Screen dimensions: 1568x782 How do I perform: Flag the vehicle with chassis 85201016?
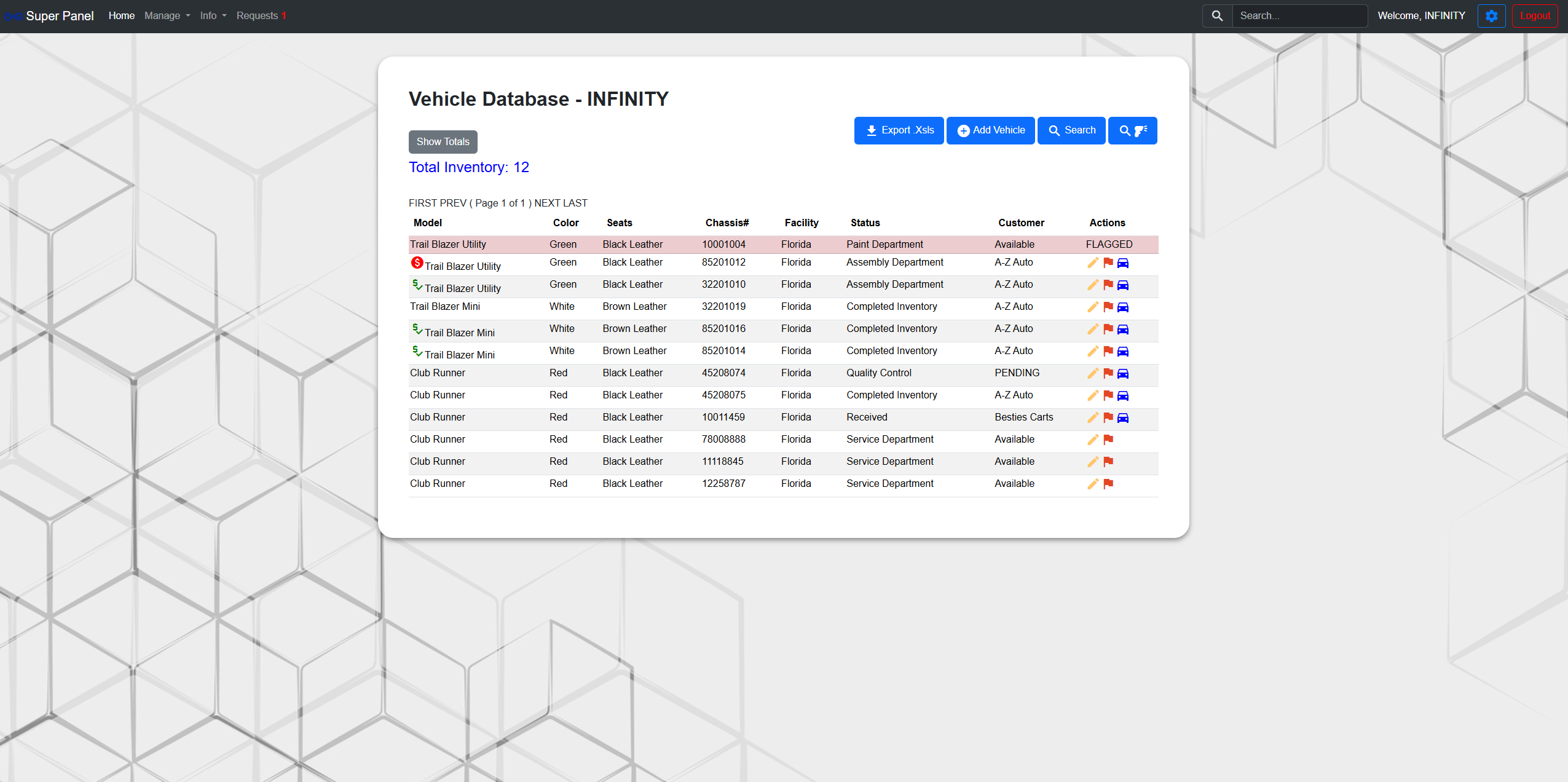(x=1108, y=330)
